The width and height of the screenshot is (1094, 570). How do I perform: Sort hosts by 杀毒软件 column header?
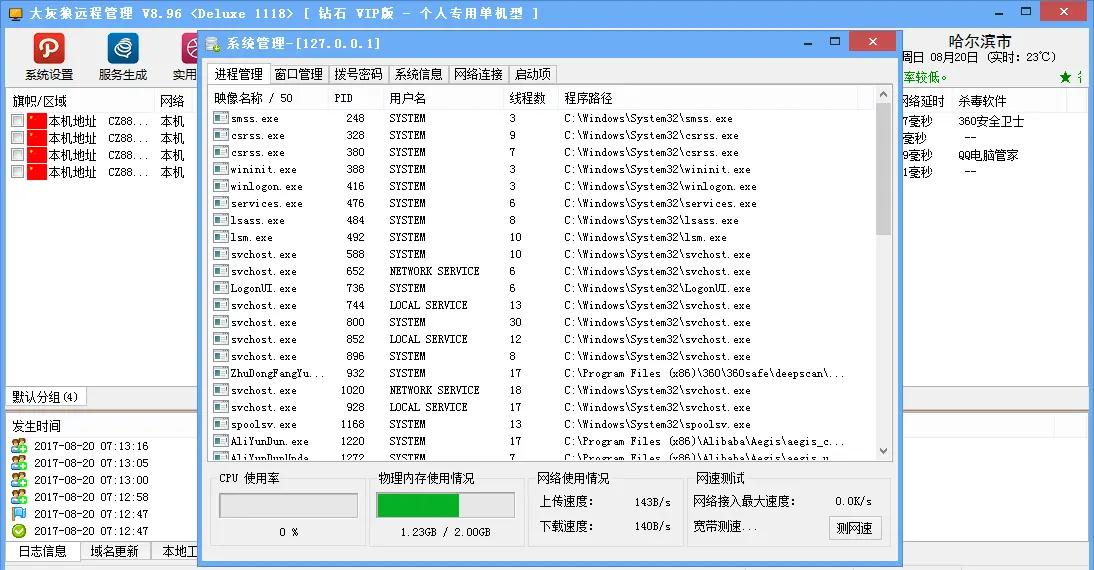tap(1009, 101)
